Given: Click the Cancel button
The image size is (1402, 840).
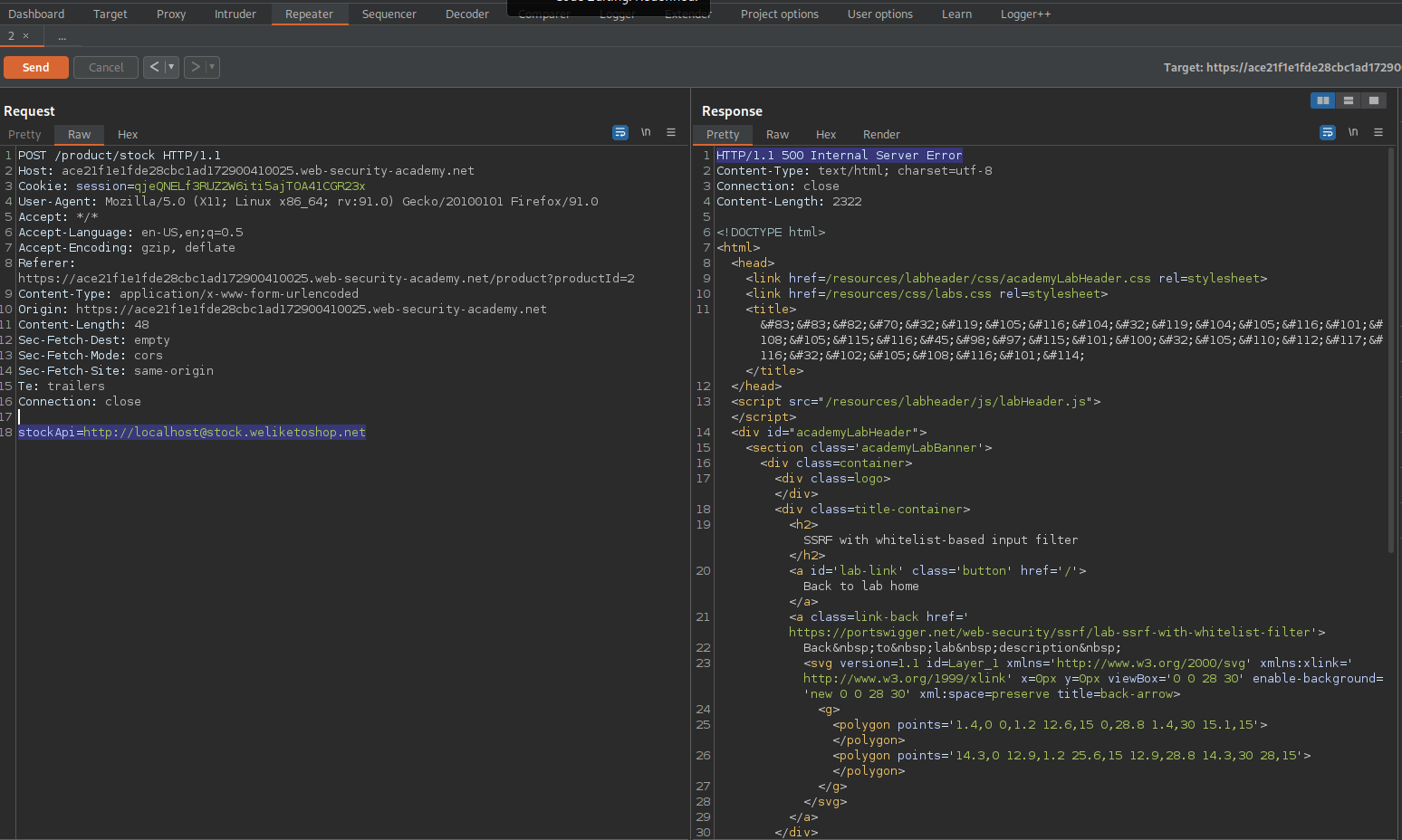Looking at the screenshot, I should (x=106, y=68).
